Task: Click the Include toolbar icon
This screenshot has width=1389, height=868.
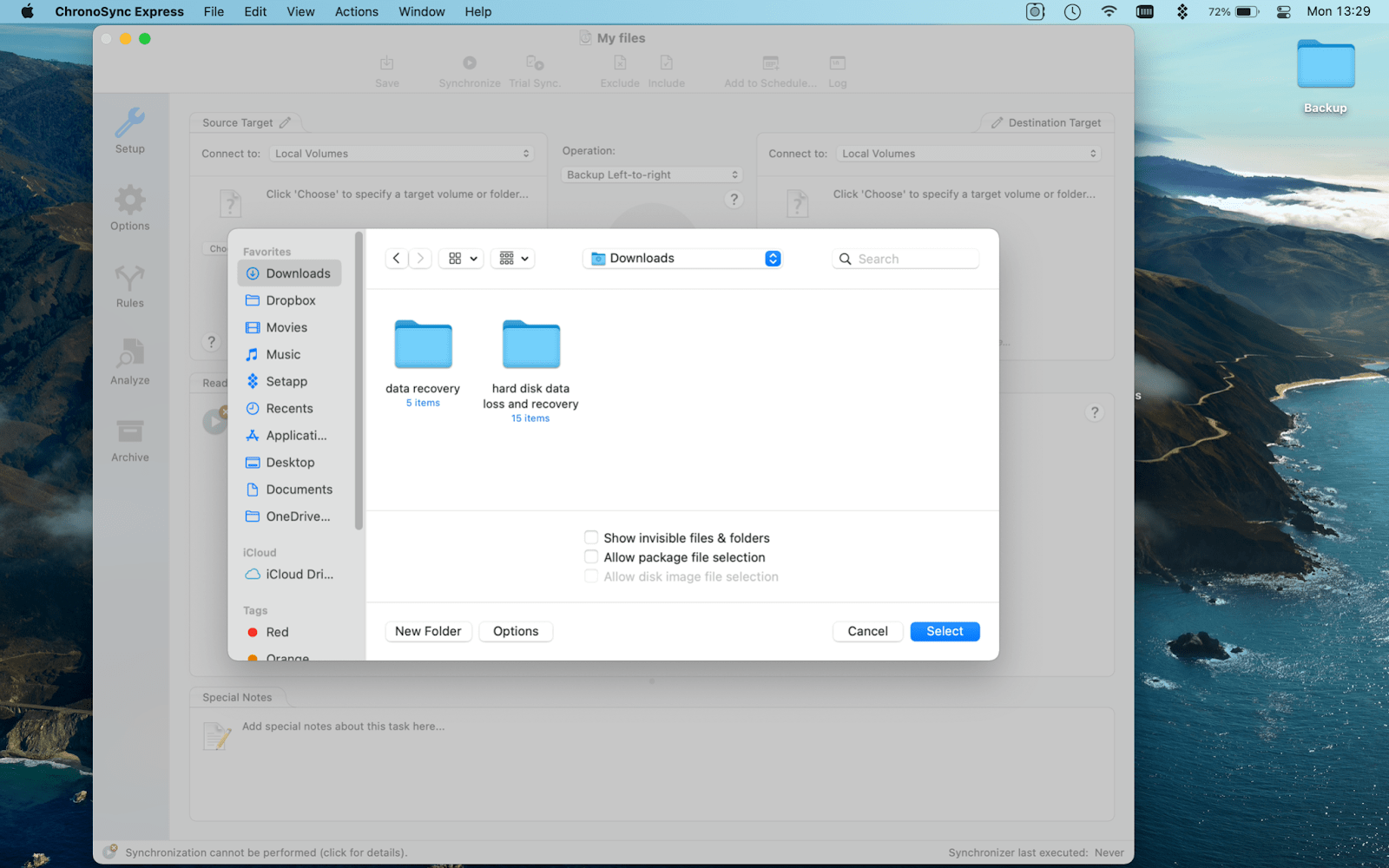Action: [666, 63]
